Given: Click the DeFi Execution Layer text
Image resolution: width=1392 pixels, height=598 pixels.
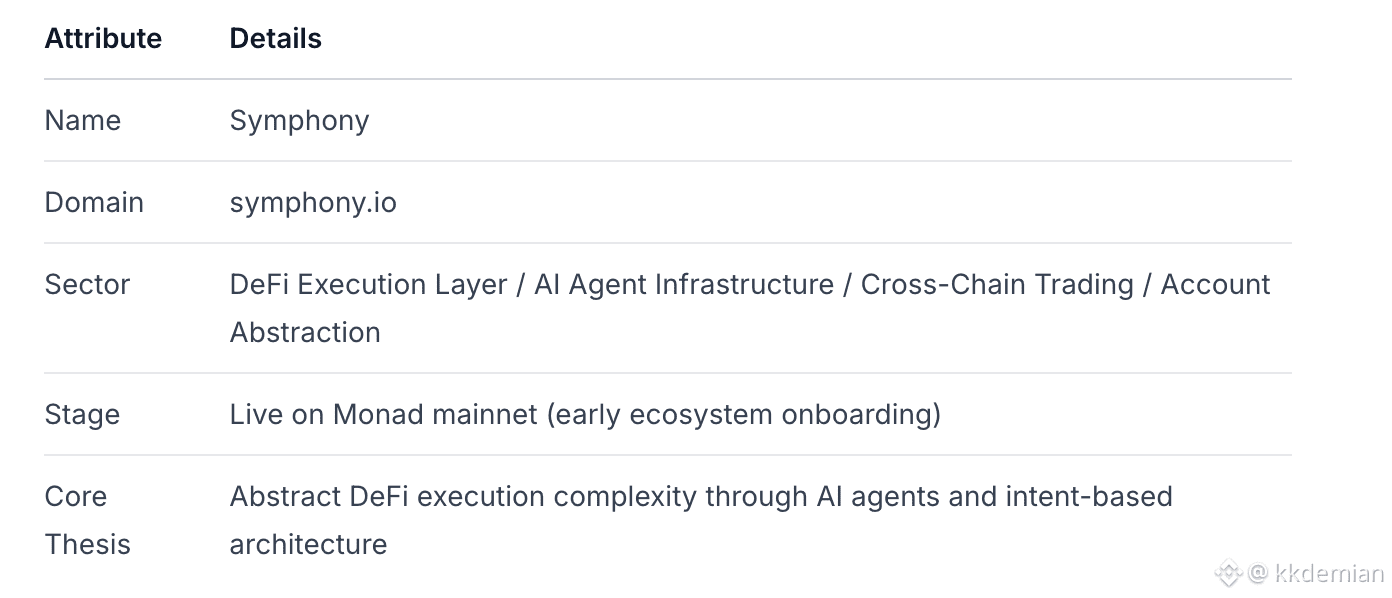Looking at the screenshot, I should (368, 284).
